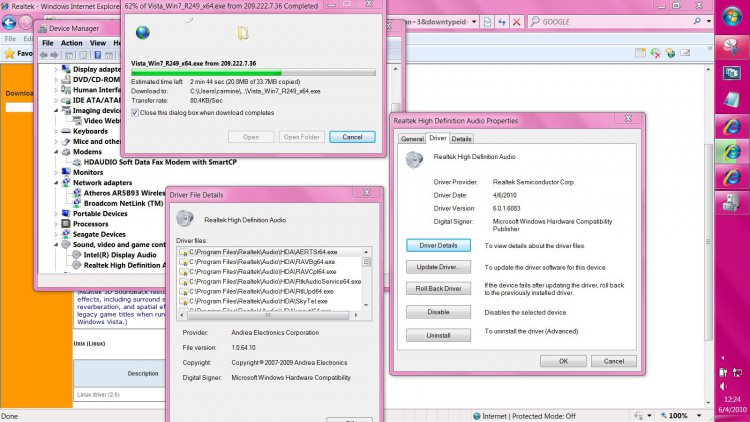Image resolution: width=750 pixels, height=422 pixels.
Task: Click OK in Realtek High Definition Audio Properties
Action: click(563, 361)
